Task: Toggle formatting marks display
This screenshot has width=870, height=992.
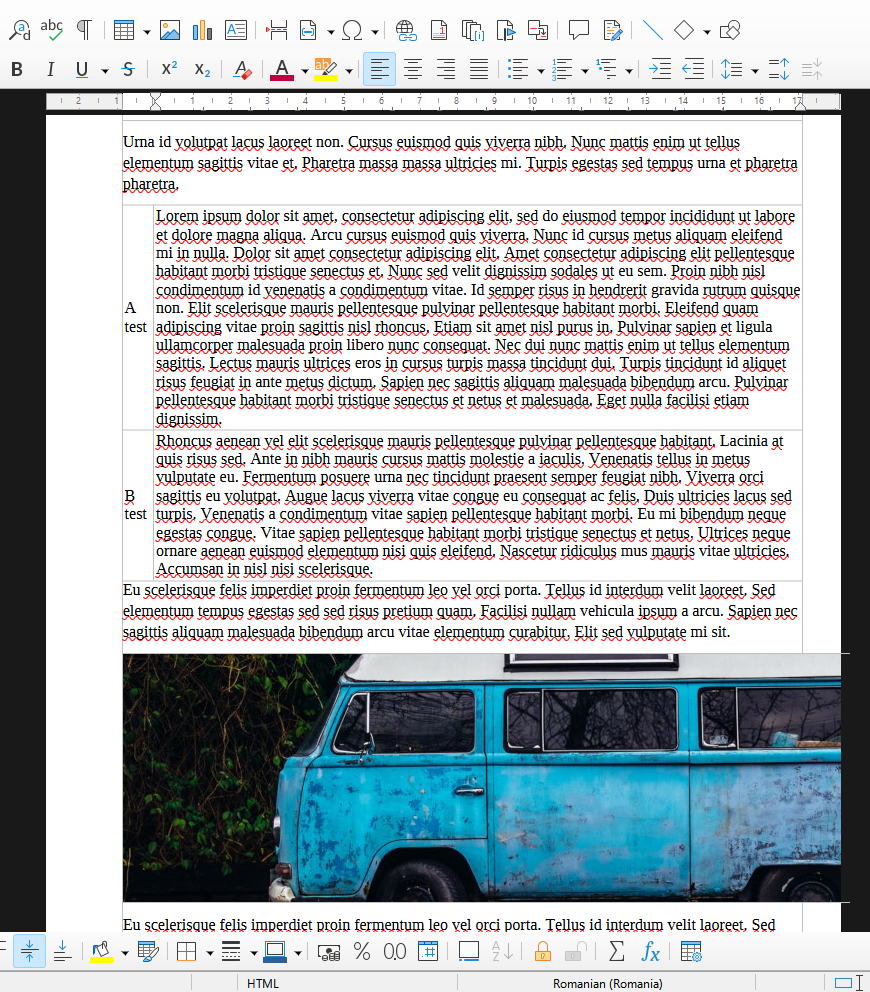Action: 84,30
